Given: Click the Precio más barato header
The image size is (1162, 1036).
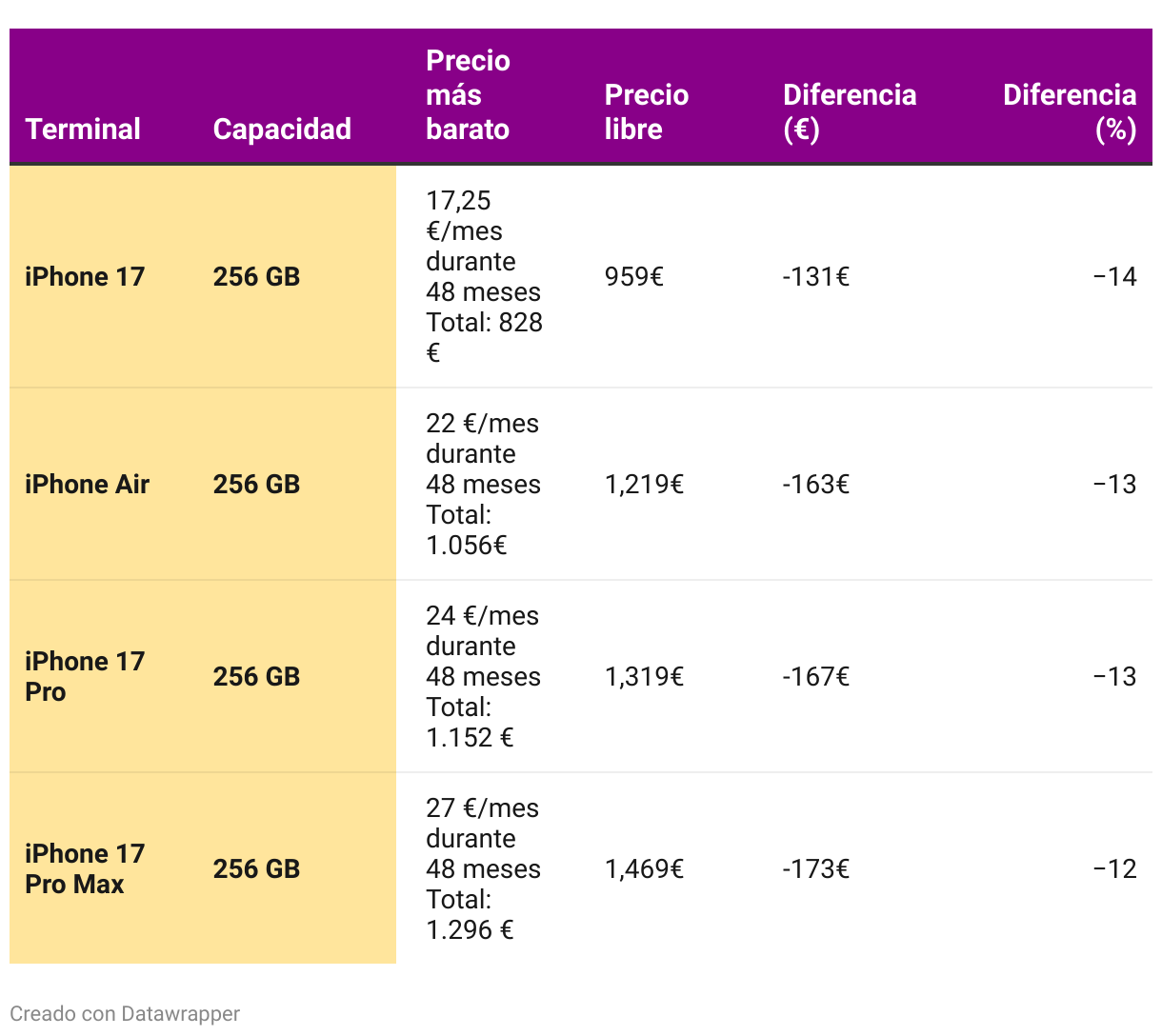Looking at the screenshot, I should pyautogui.click(x=468, y=94).
